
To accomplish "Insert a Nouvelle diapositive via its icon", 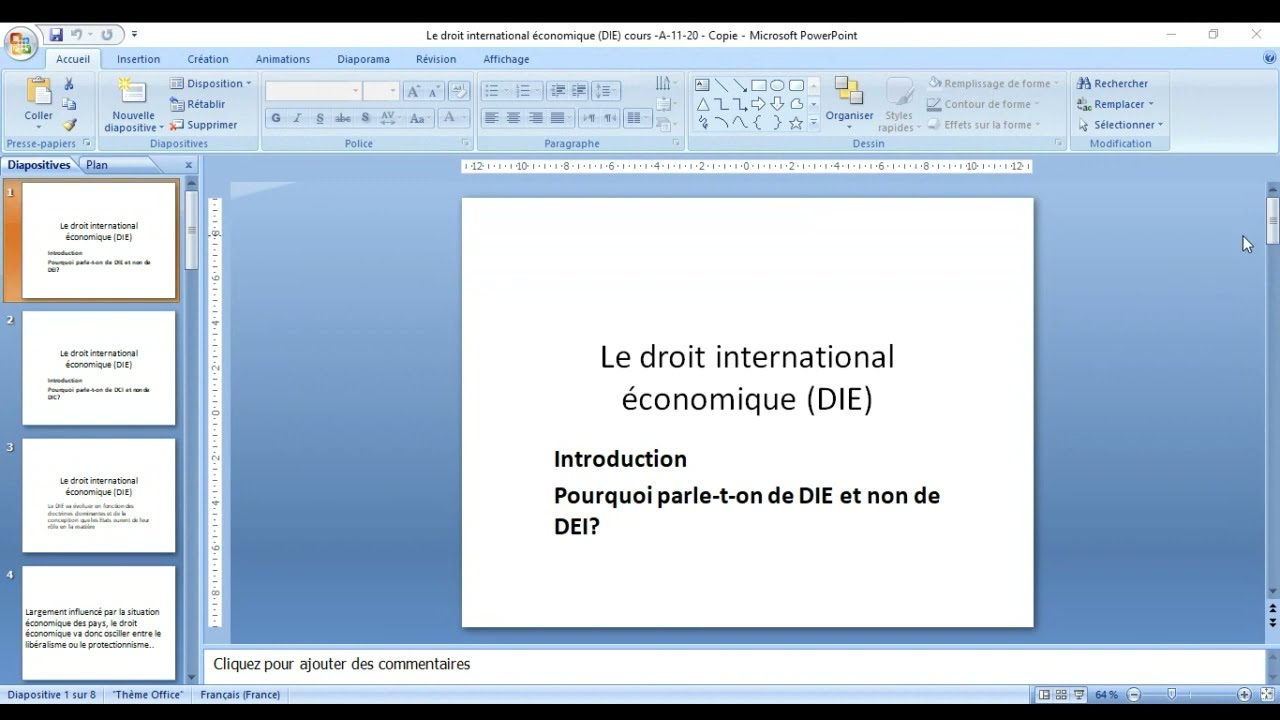I will point(133,92).
